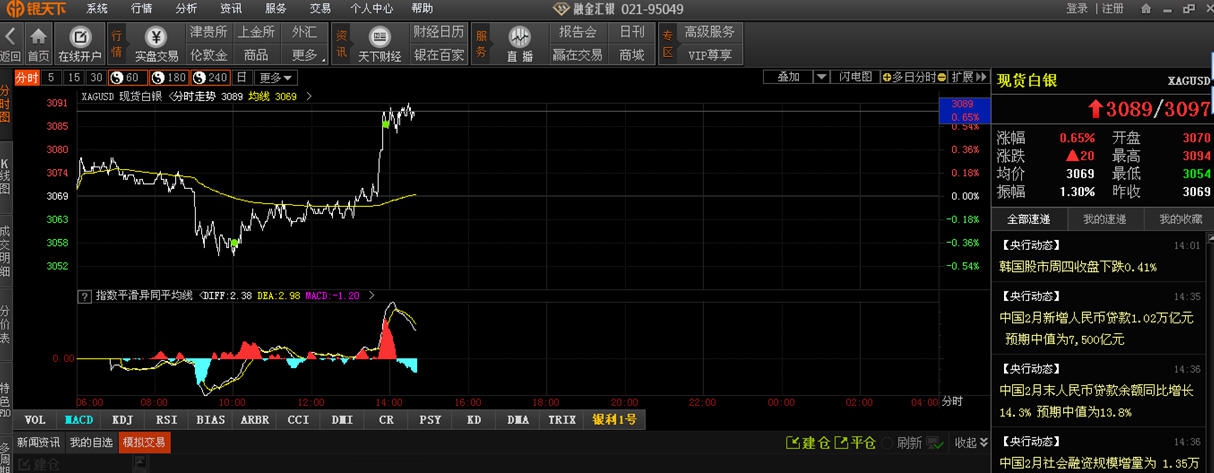Select the RSI indicator tab
Screen dimensions: 1214x473
(166, 420)
